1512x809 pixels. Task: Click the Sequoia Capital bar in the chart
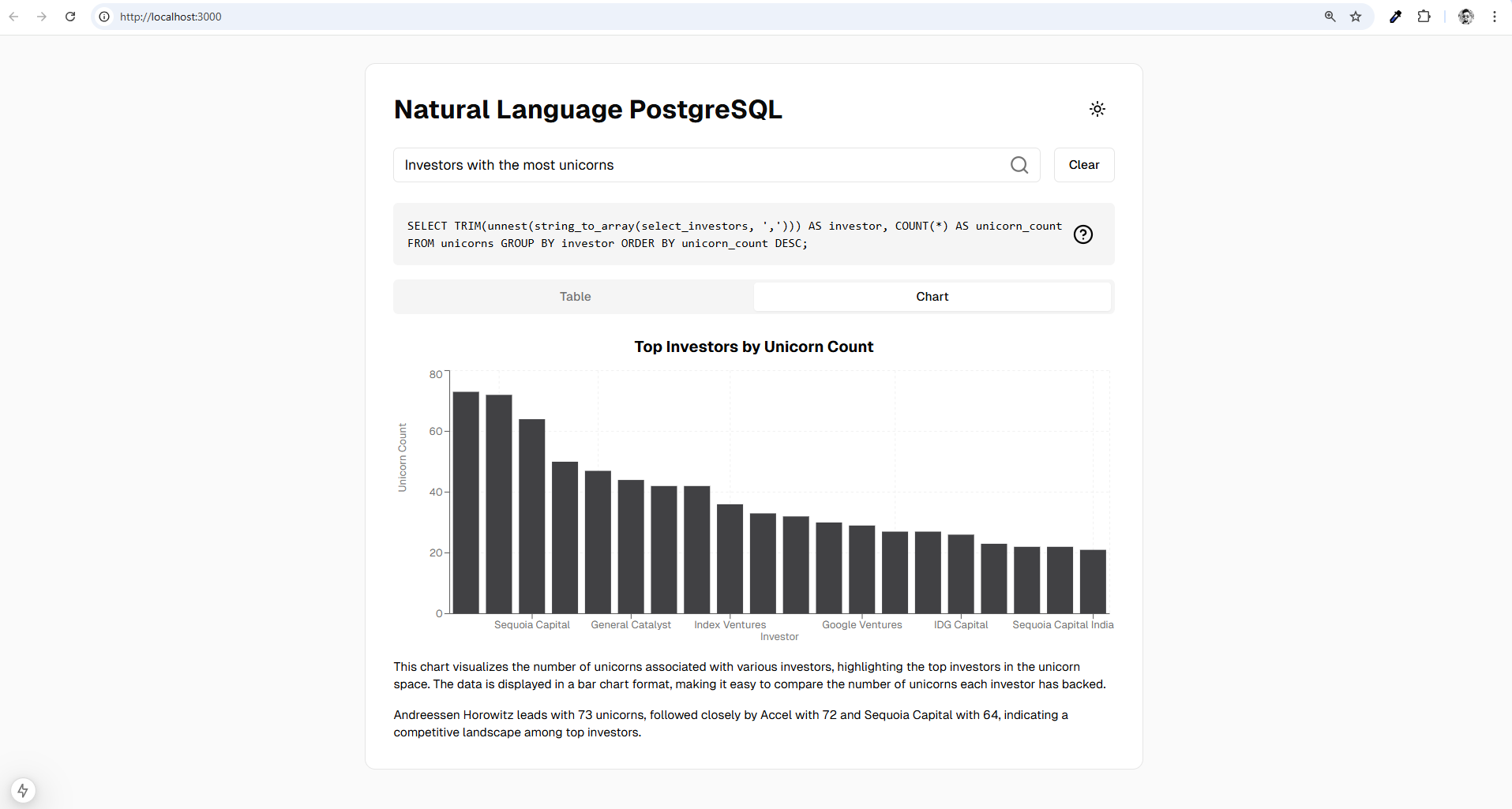[532, 516]
